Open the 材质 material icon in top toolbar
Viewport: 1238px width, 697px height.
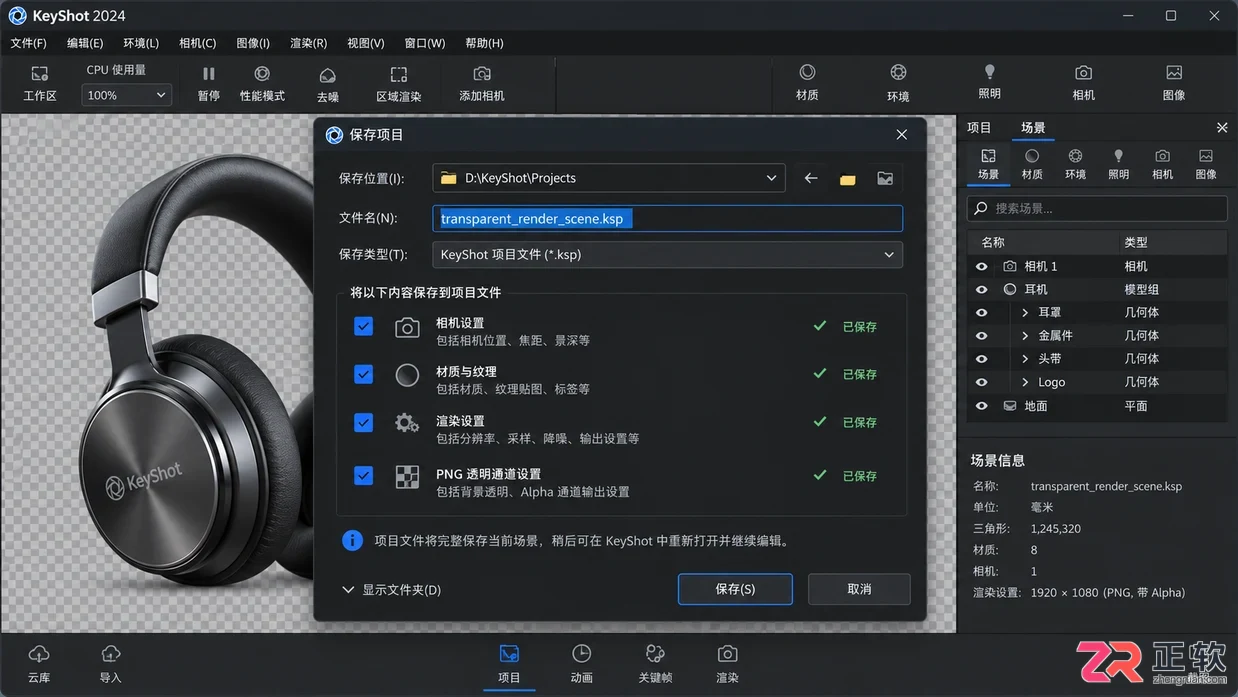(x=807, y=72)
